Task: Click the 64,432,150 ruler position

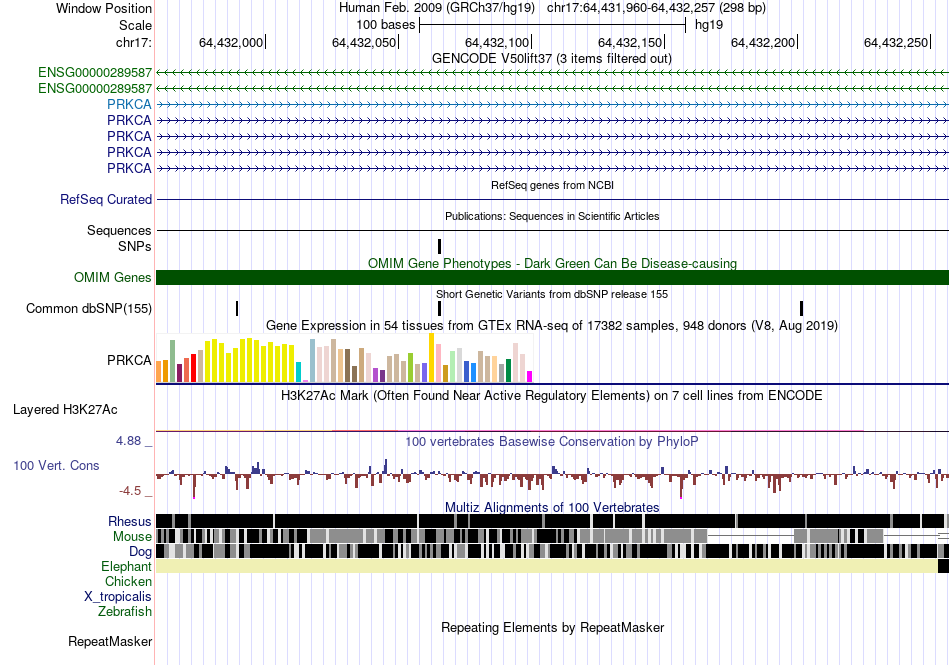Action: (630, 42)
